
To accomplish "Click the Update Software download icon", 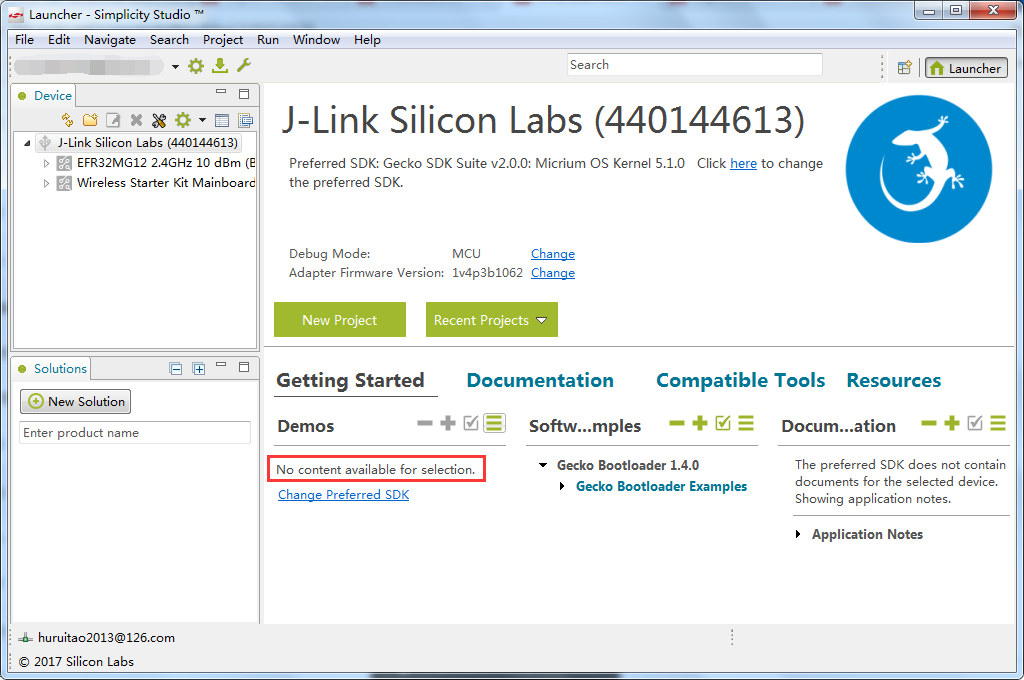I will [x=220, y=65].
